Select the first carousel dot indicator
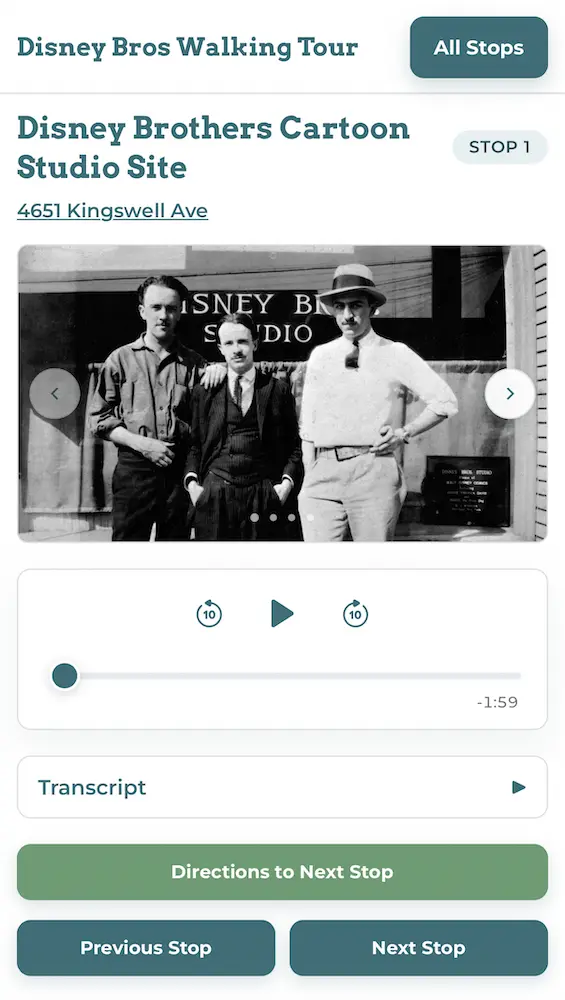 point(254,517)
